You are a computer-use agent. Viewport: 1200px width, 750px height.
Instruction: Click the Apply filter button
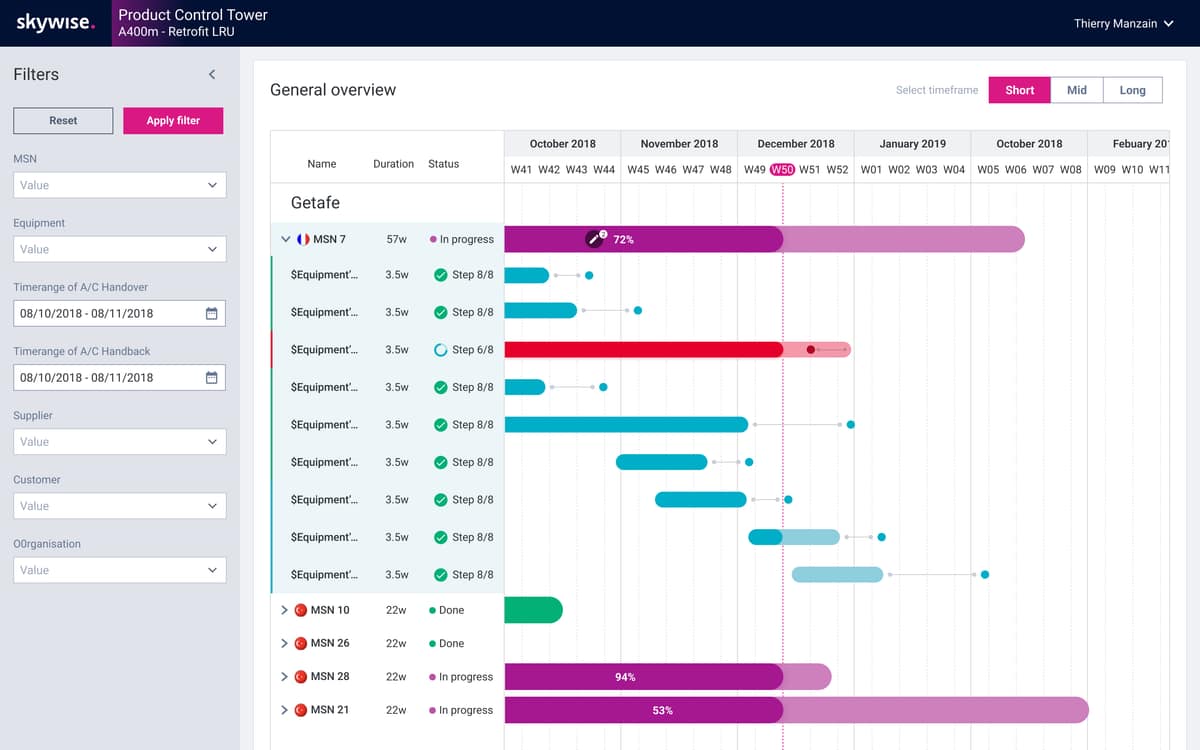(x=173, y=120)
